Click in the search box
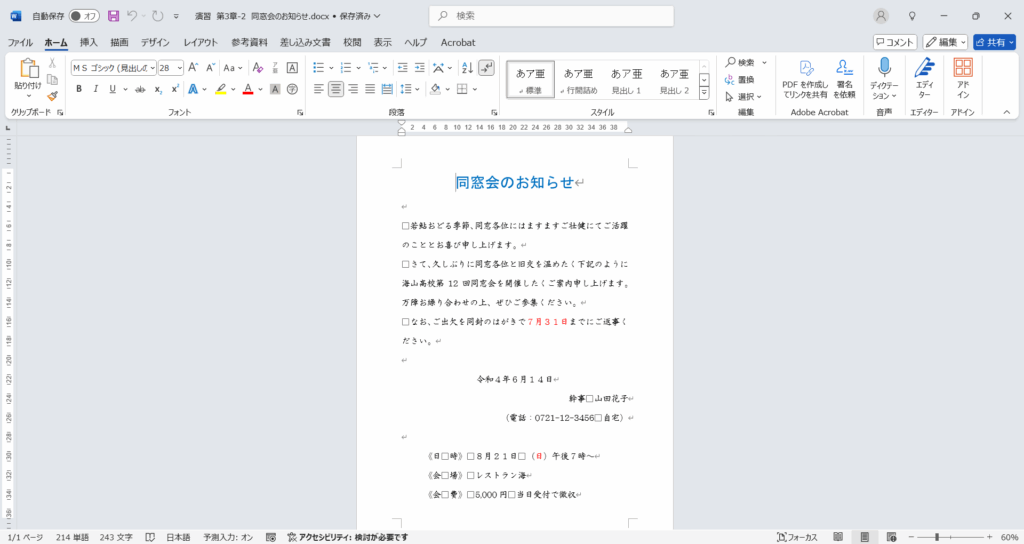Viewport: 1024px width, 544px height. (551, 16)
